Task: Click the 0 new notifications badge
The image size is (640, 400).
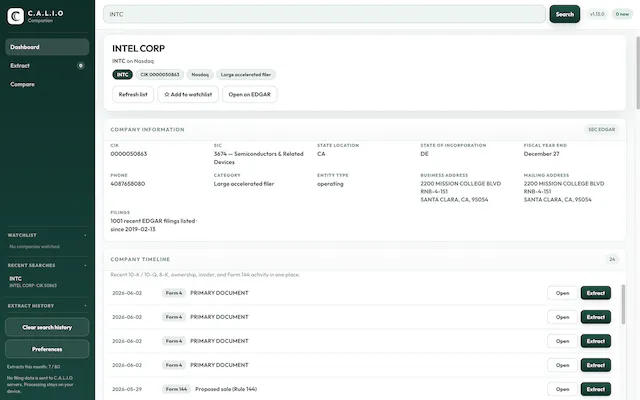Action: [x=622, y=14]
